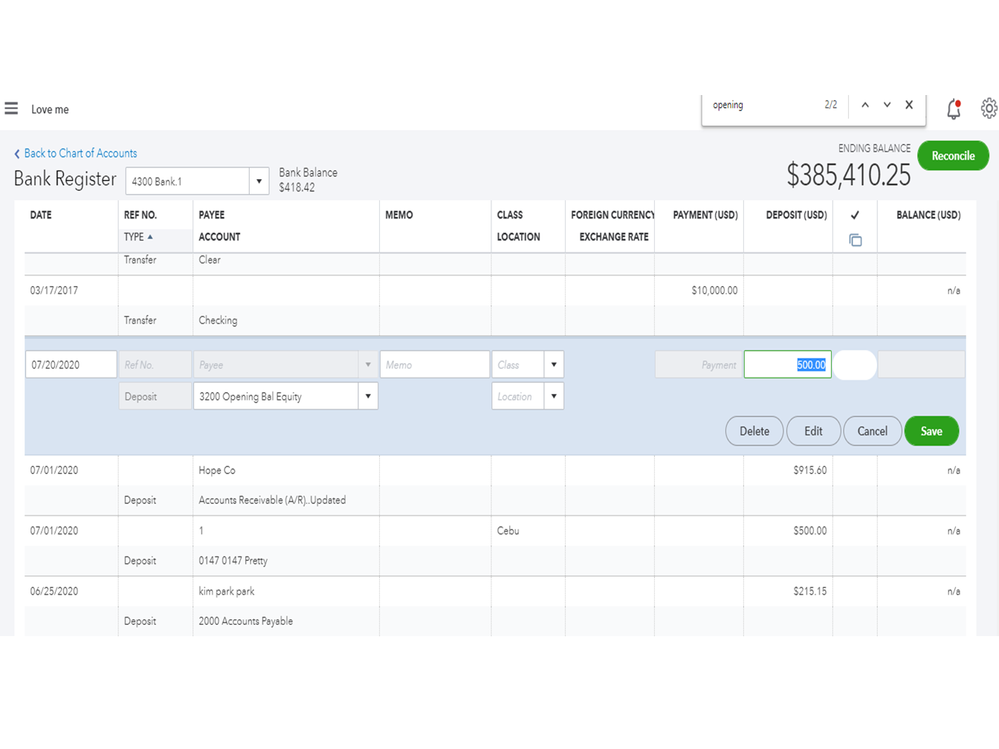Image resolution: width=999 pixels, height=749 pixels.
Task: Cancel editing the transaction
Action: pos(872,431)
